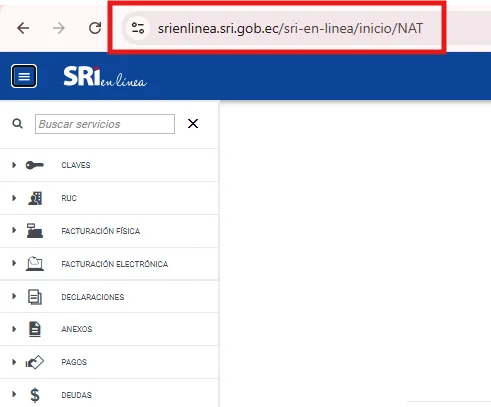This screenshot has width=491, height=407.
Task: Open the CLAVES menu label
Action: click(x=76, y=165)
